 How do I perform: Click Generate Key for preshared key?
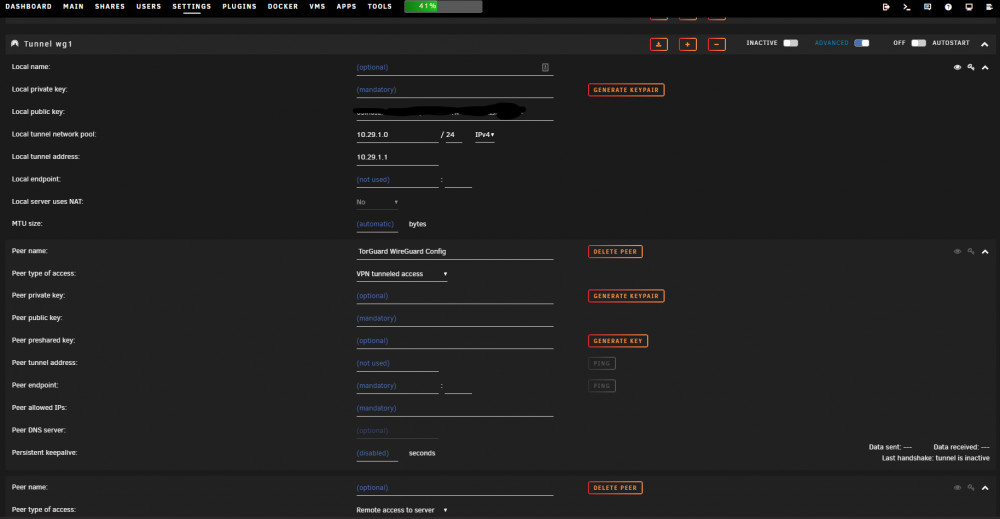[x=618, y=341]
